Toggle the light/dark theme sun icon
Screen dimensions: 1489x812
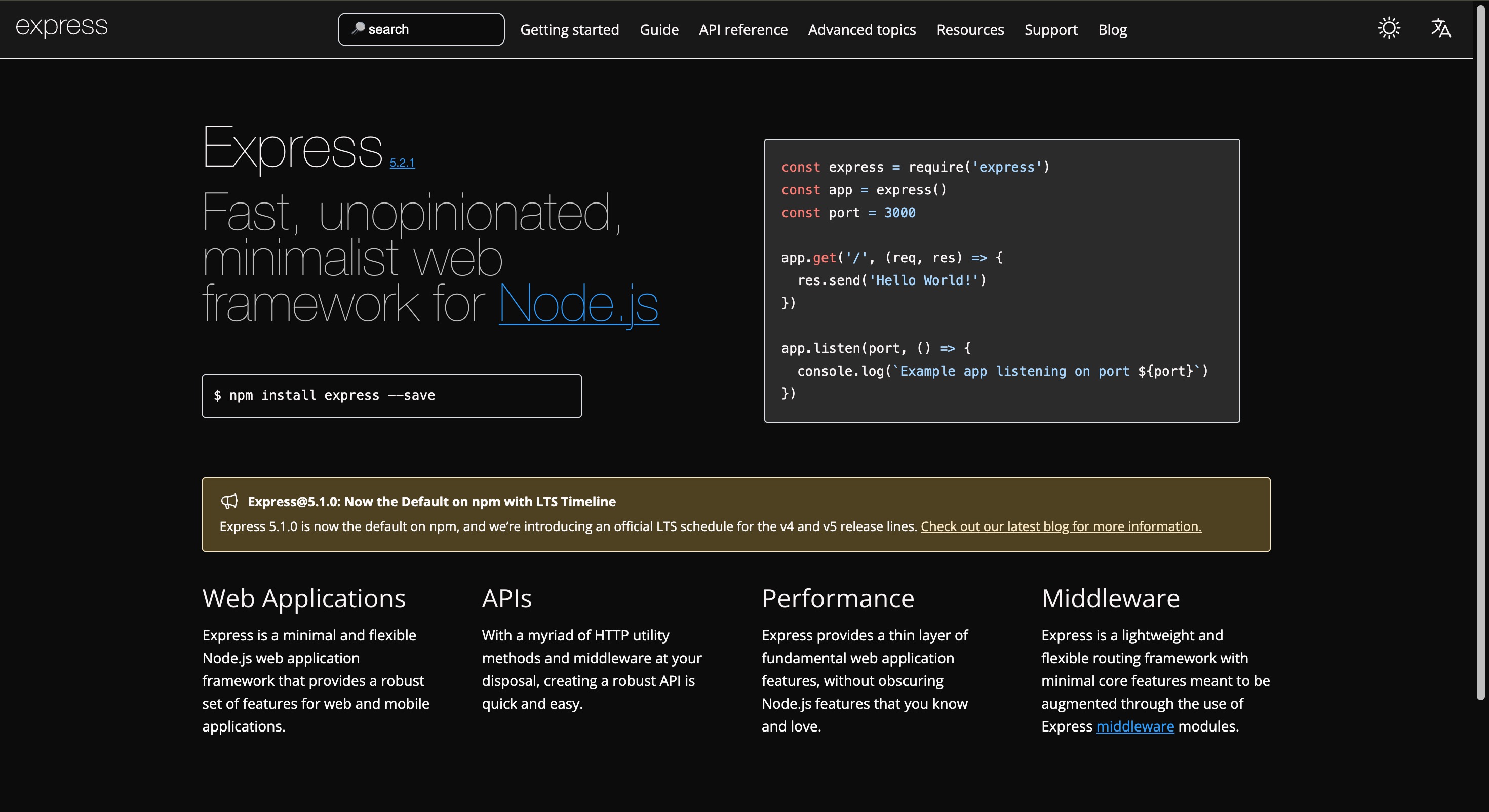[1388, 28]
